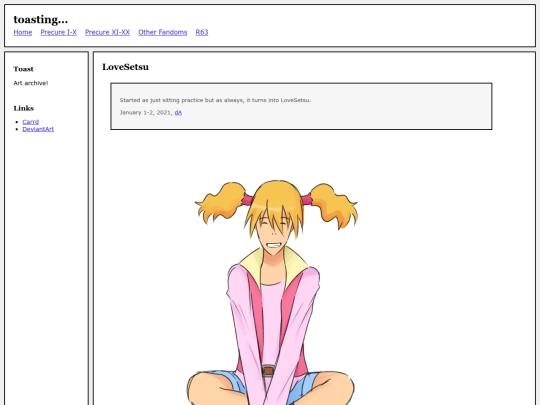
Task: Select the LoveSetsu page heading
Action: (125, 67)
